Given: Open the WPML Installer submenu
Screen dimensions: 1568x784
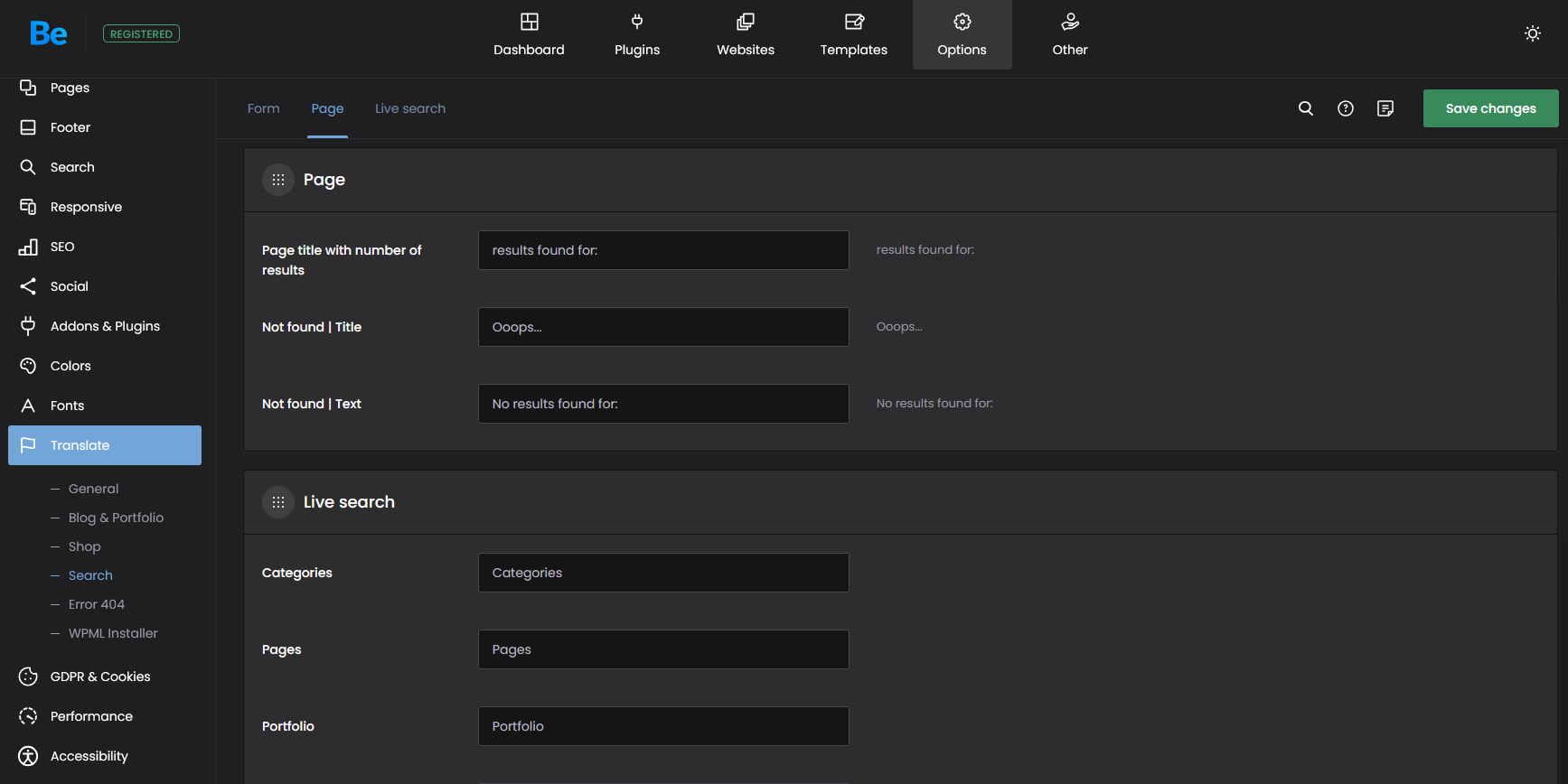Looking at the screenshot, I should [113, 633].
